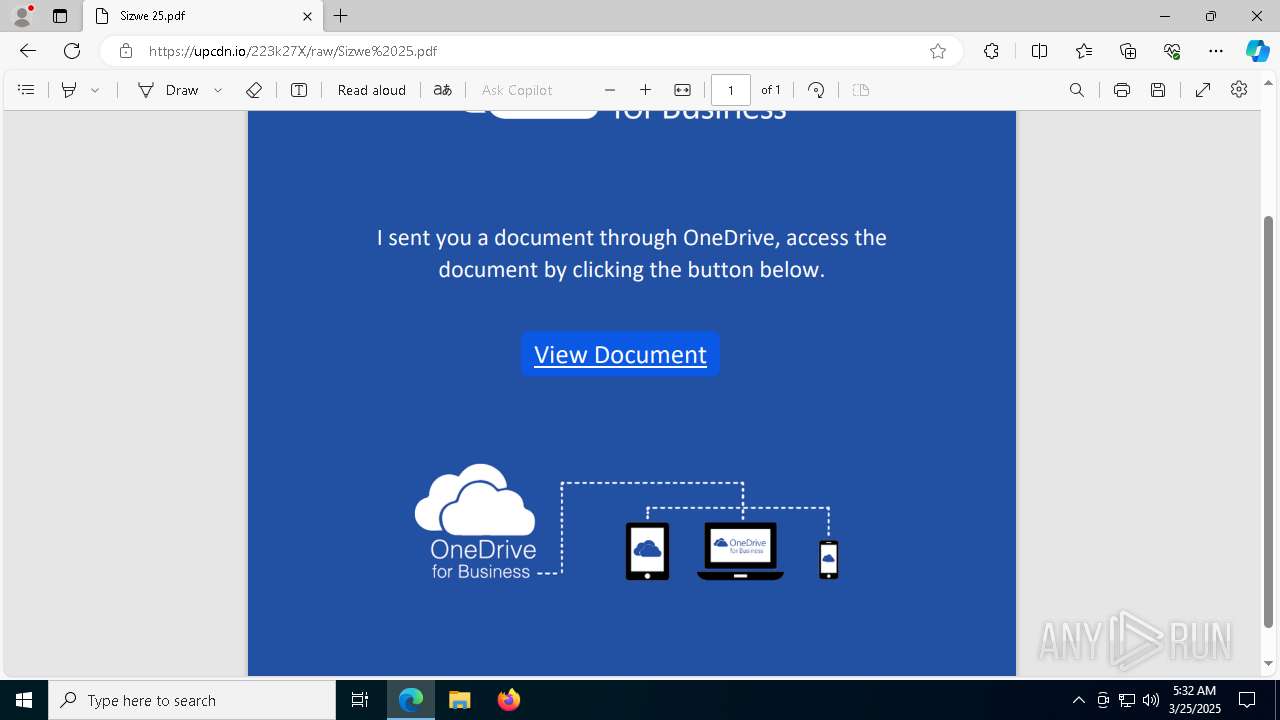Click the taskbar search box
This screenshot has width=1280, height=720.
tap(192, 700)
